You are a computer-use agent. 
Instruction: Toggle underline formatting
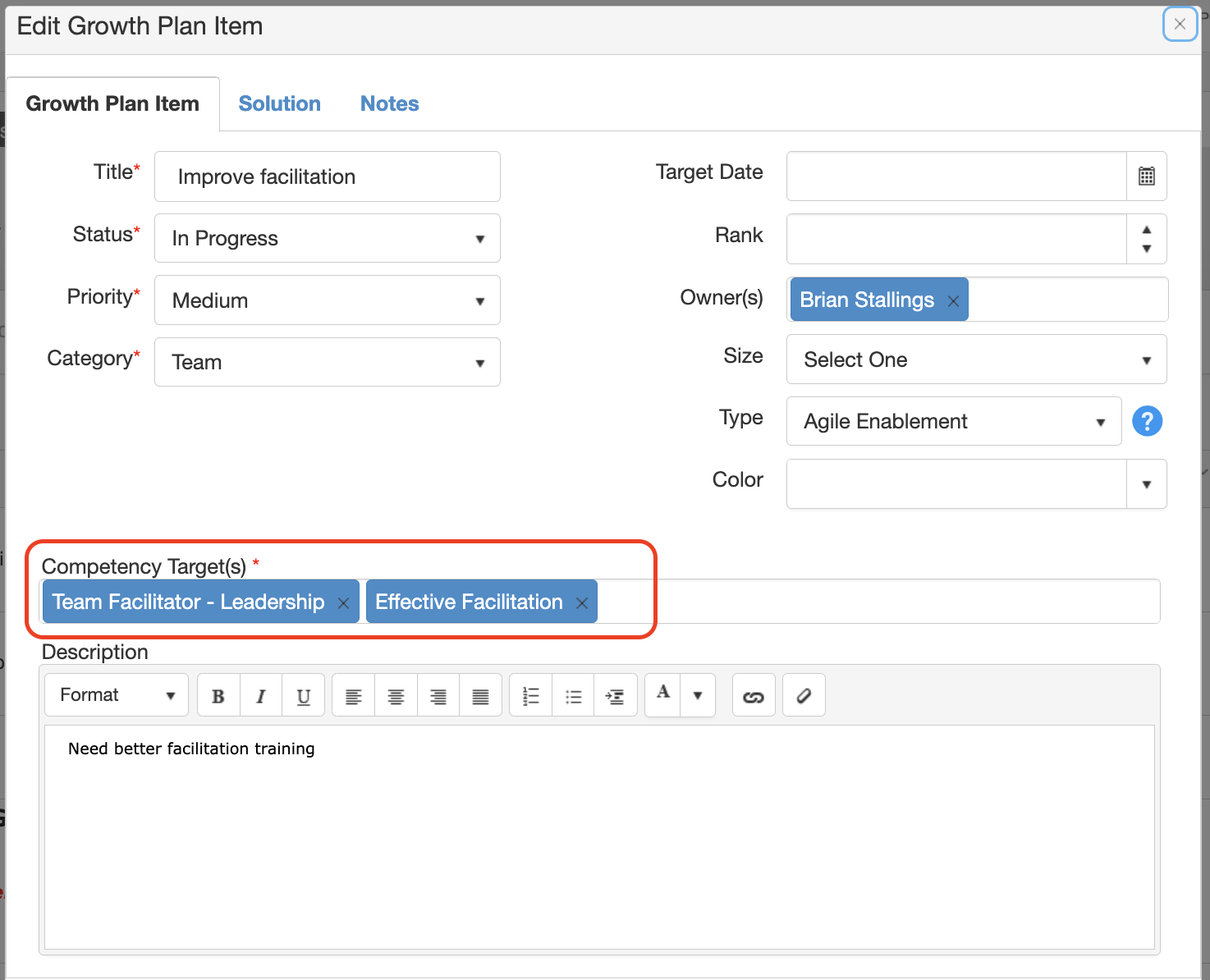(x=304, y=696)
